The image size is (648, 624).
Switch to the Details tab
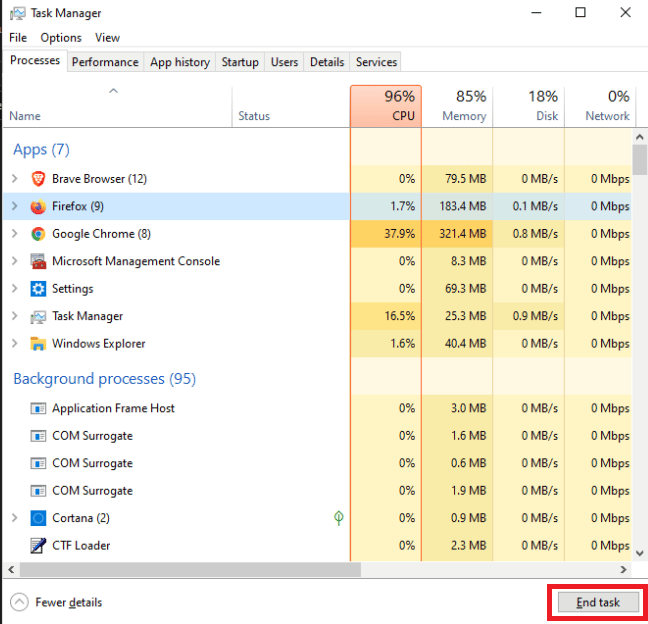click(326, 62)
